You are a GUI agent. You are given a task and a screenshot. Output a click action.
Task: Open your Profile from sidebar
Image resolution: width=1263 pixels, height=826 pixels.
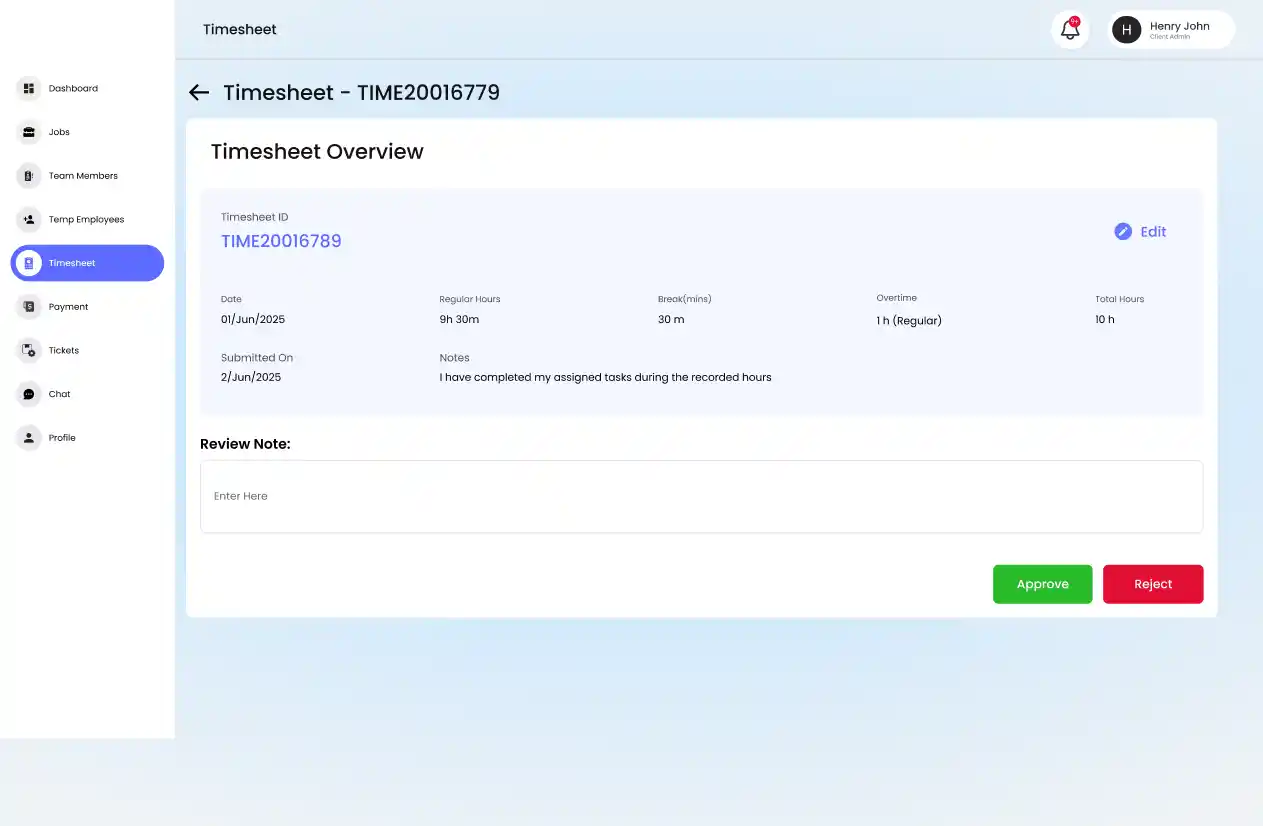[61, 437]
